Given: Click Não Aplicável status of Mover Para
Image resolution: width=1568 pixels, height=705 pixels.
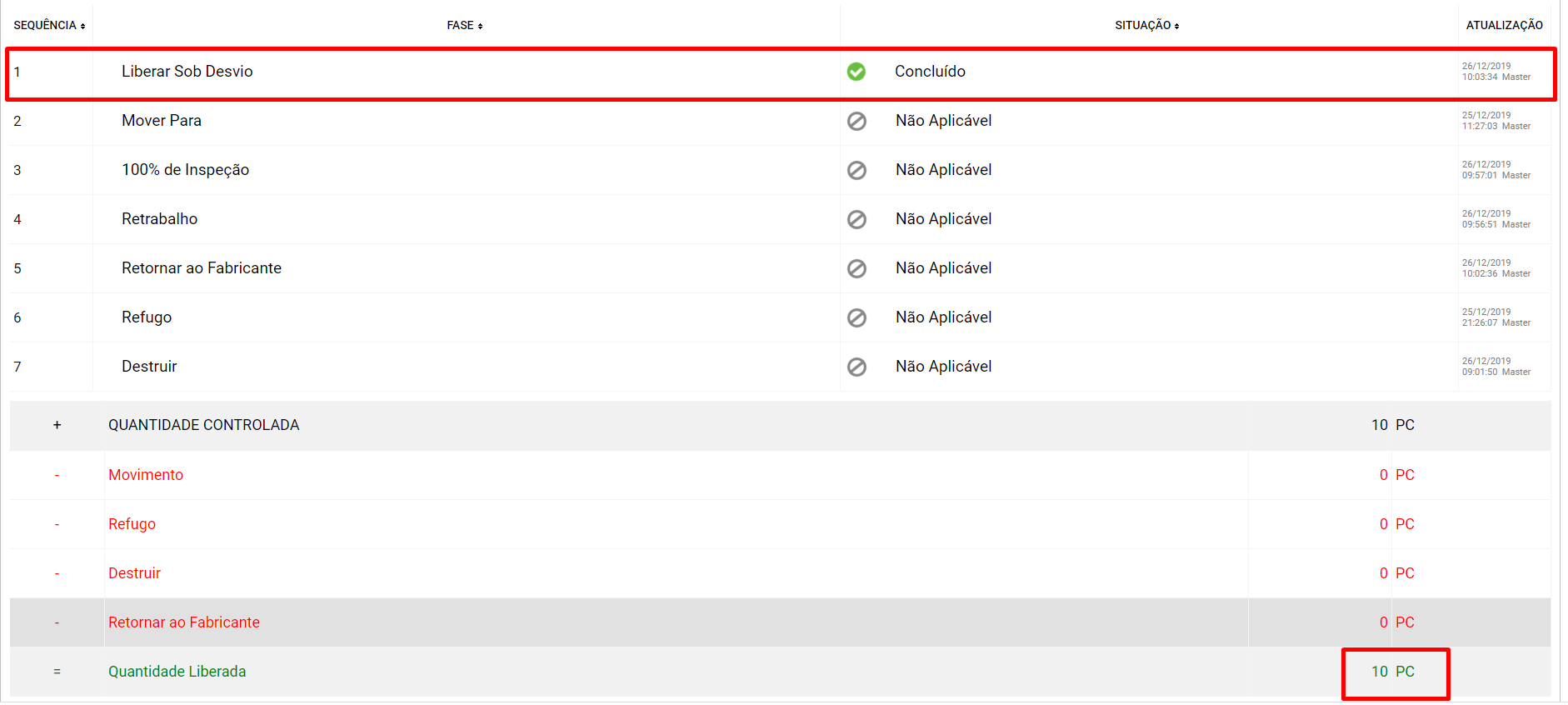Looking at the screenshot, I should 944,121.
